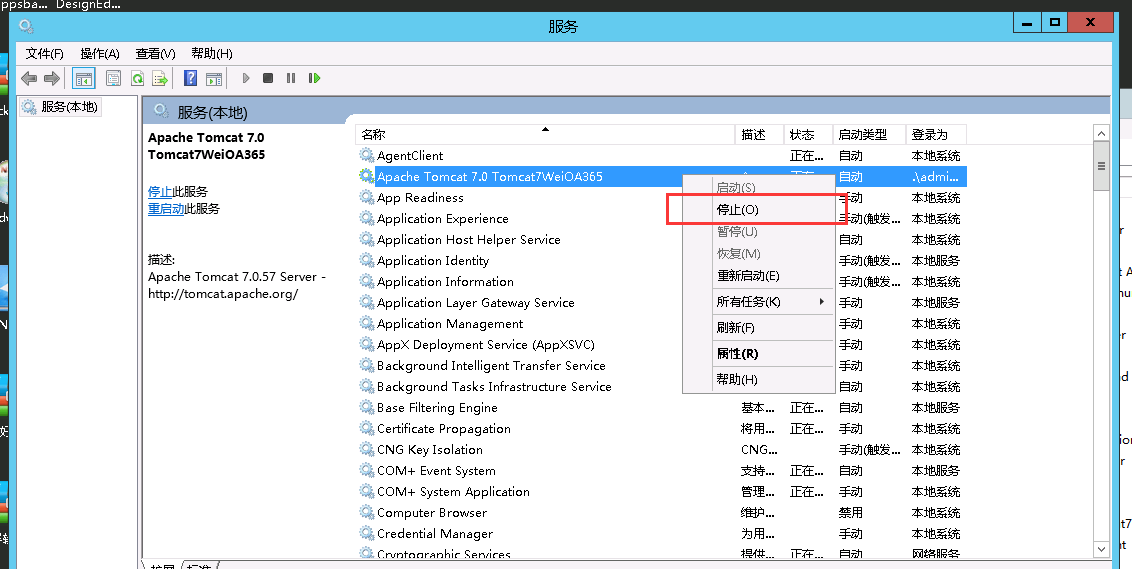Click gear icon beside Application Management
This screenshot has height=569, width=1132.
coord(367,323)
